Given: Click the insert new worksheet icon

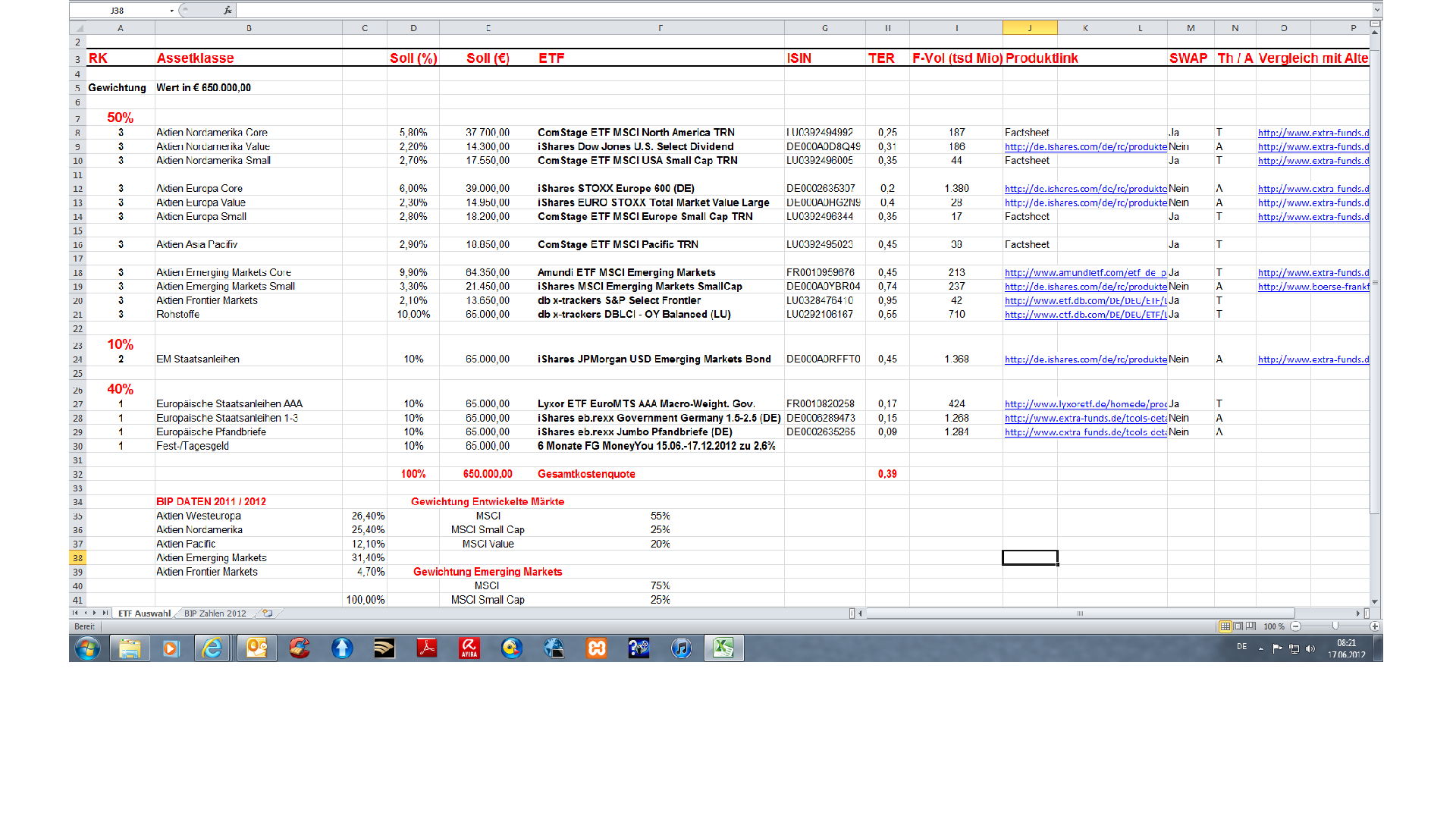Looking at the screenshot, I should point(268,613).
